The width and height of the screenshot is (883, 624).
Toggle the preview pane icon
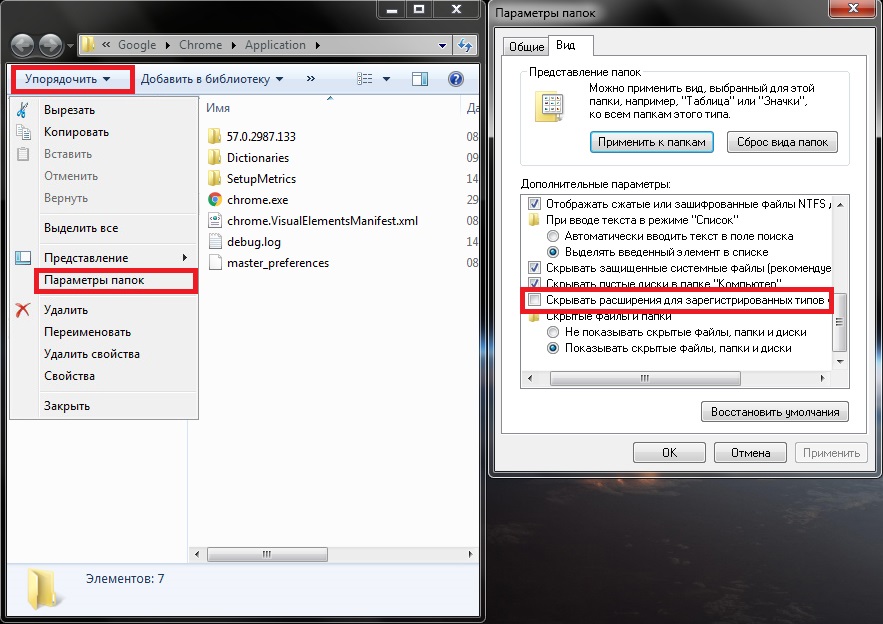tap(420, 79)
